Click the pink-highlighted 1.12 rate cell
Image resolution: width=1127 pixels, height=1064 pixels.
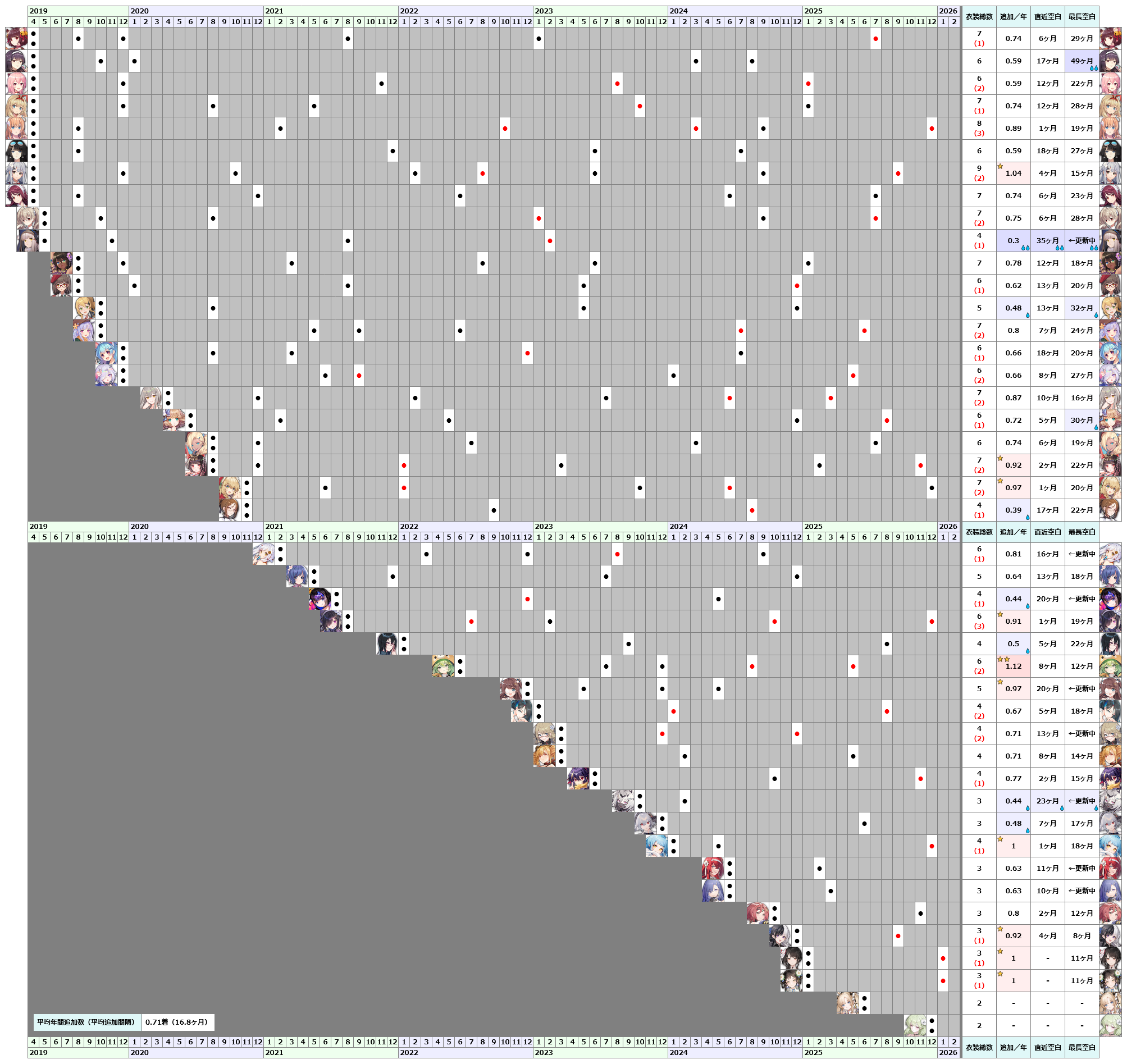click(1014, 666)
